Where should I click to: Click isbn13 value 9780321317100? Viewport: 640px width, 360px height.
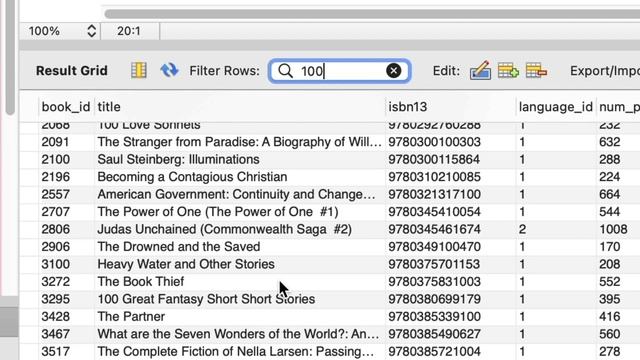[434, 195]
